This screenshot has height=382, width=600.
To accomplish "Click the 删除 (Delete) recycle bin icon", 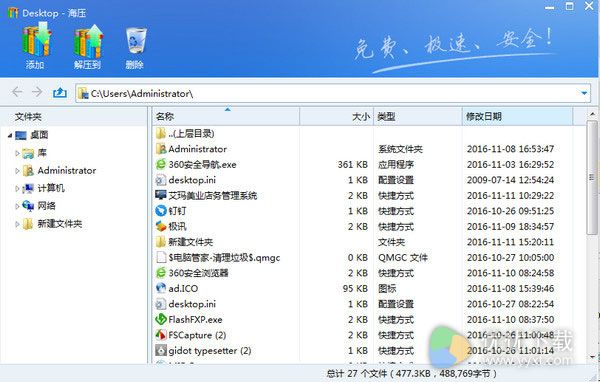I will (x=135, y=41).
